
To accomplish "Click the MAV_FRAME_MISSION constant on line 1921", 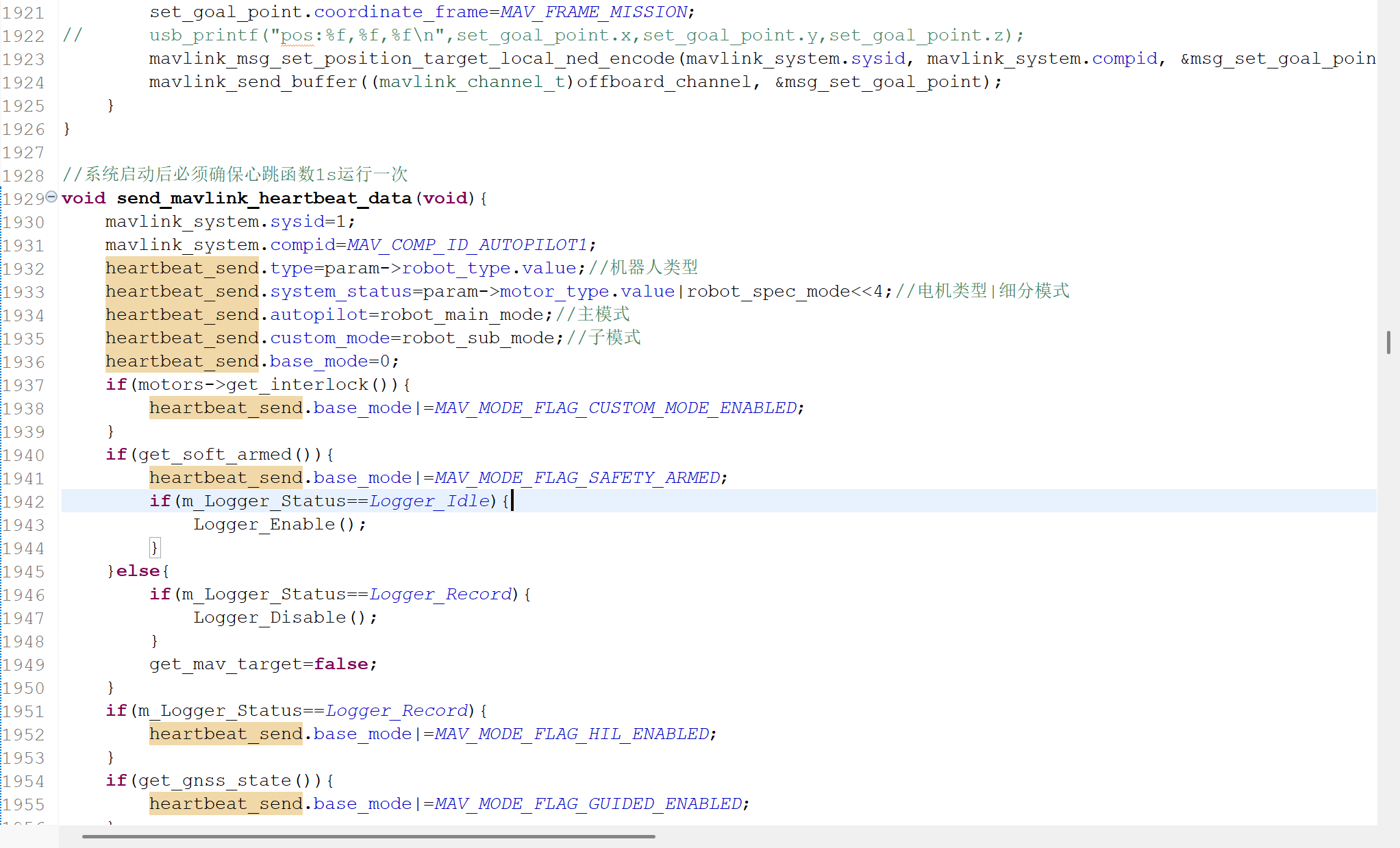I will coord(593,12).
